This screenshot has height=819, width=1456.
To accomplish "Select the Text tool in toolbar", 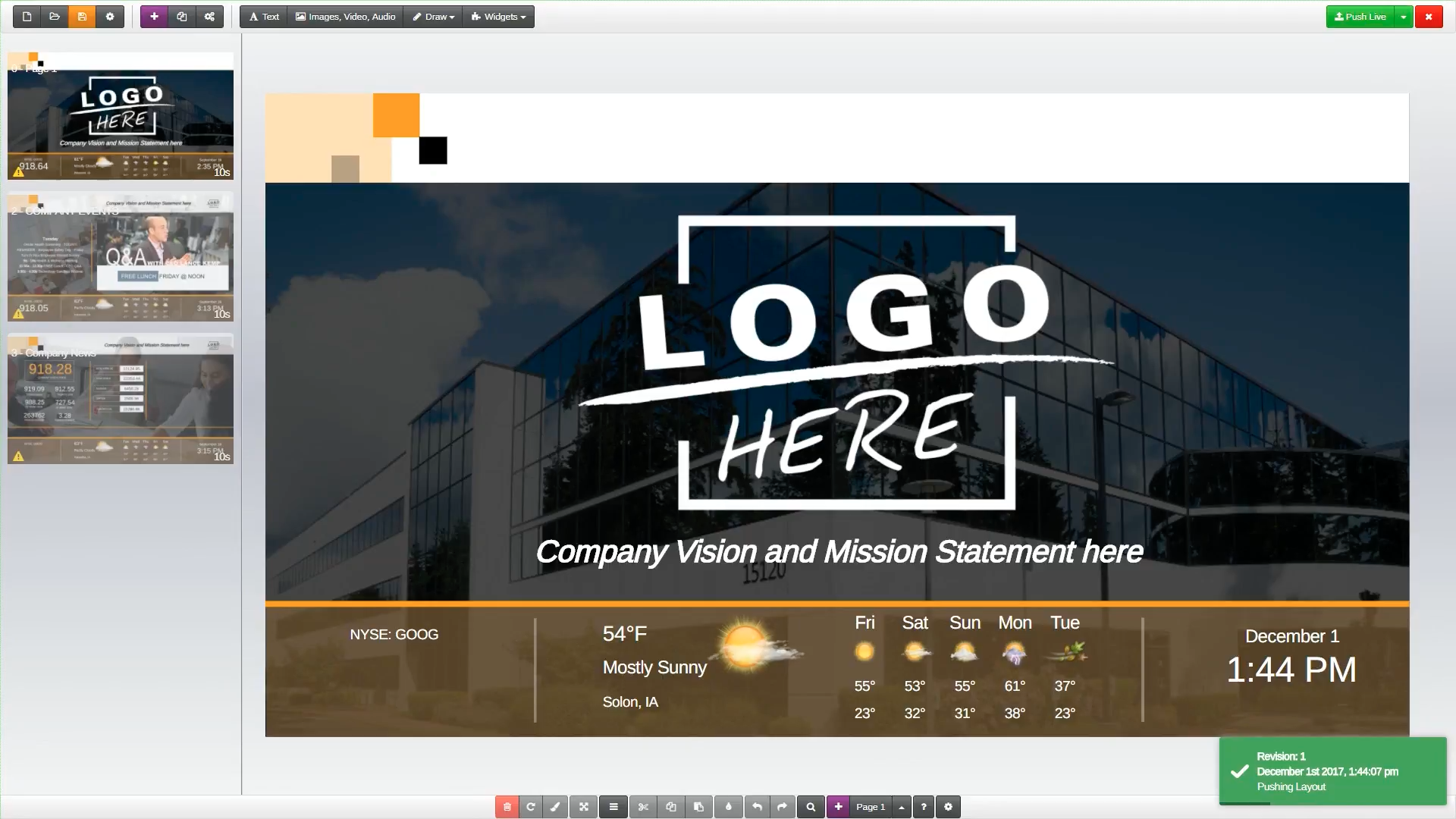I will point(264,17).
